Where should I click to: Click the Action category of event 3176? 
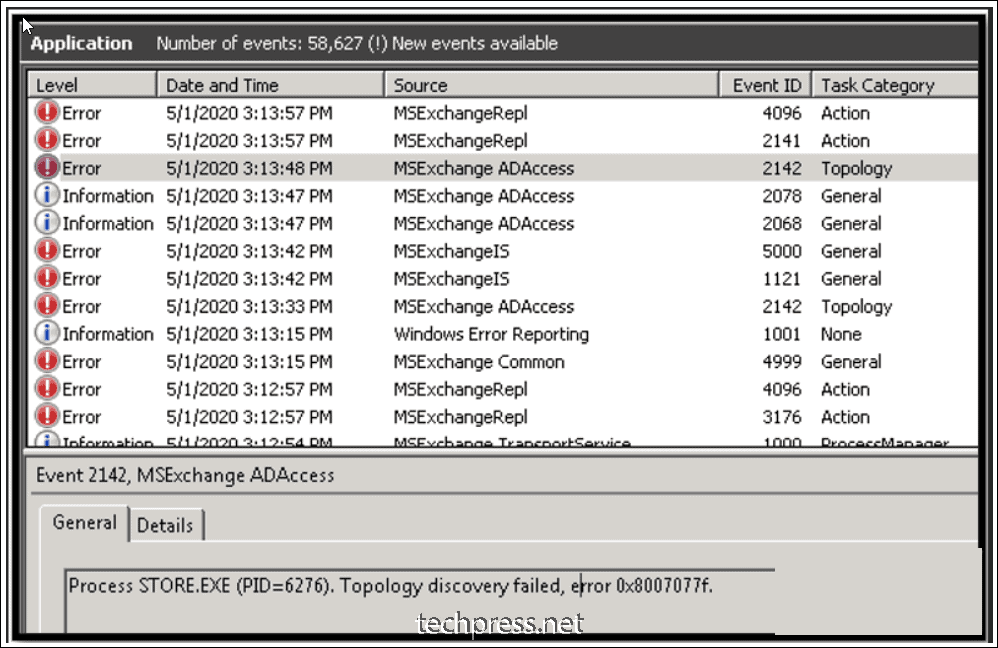[x=845, y=417]
